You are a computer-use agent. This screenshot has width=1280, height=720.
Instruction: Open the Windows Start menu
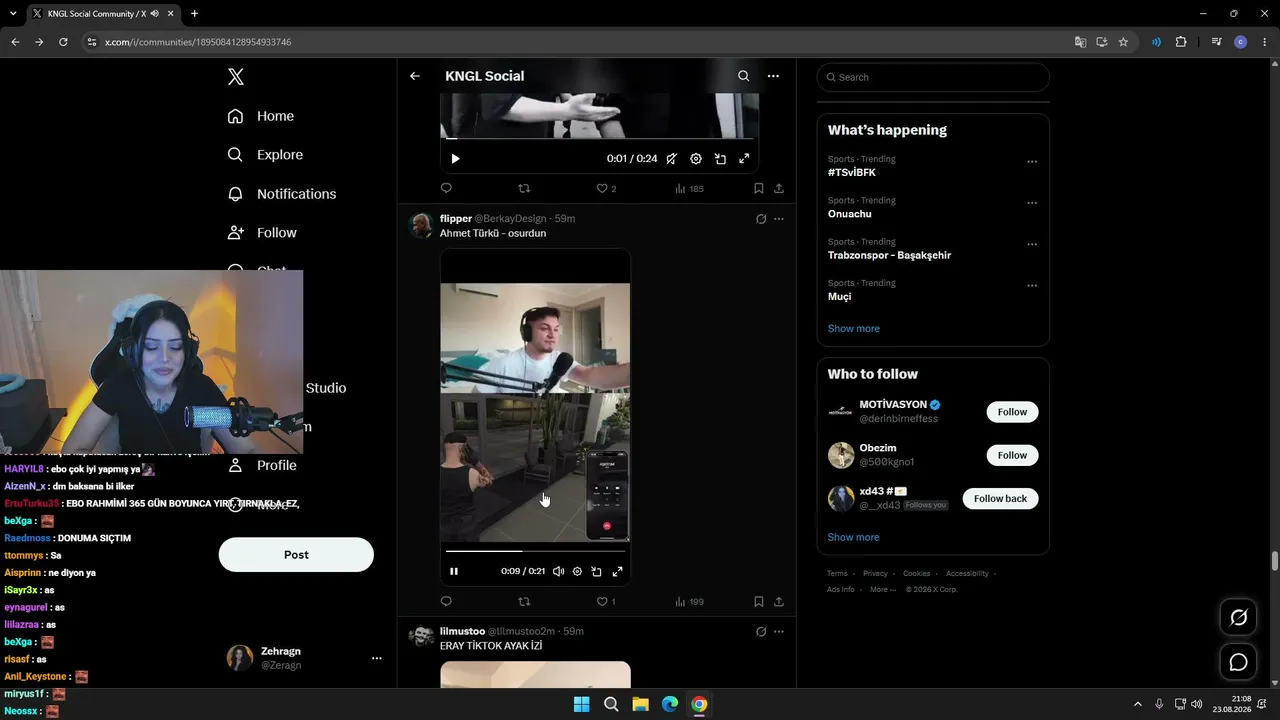pyautogui.click(x=581, y=705)
